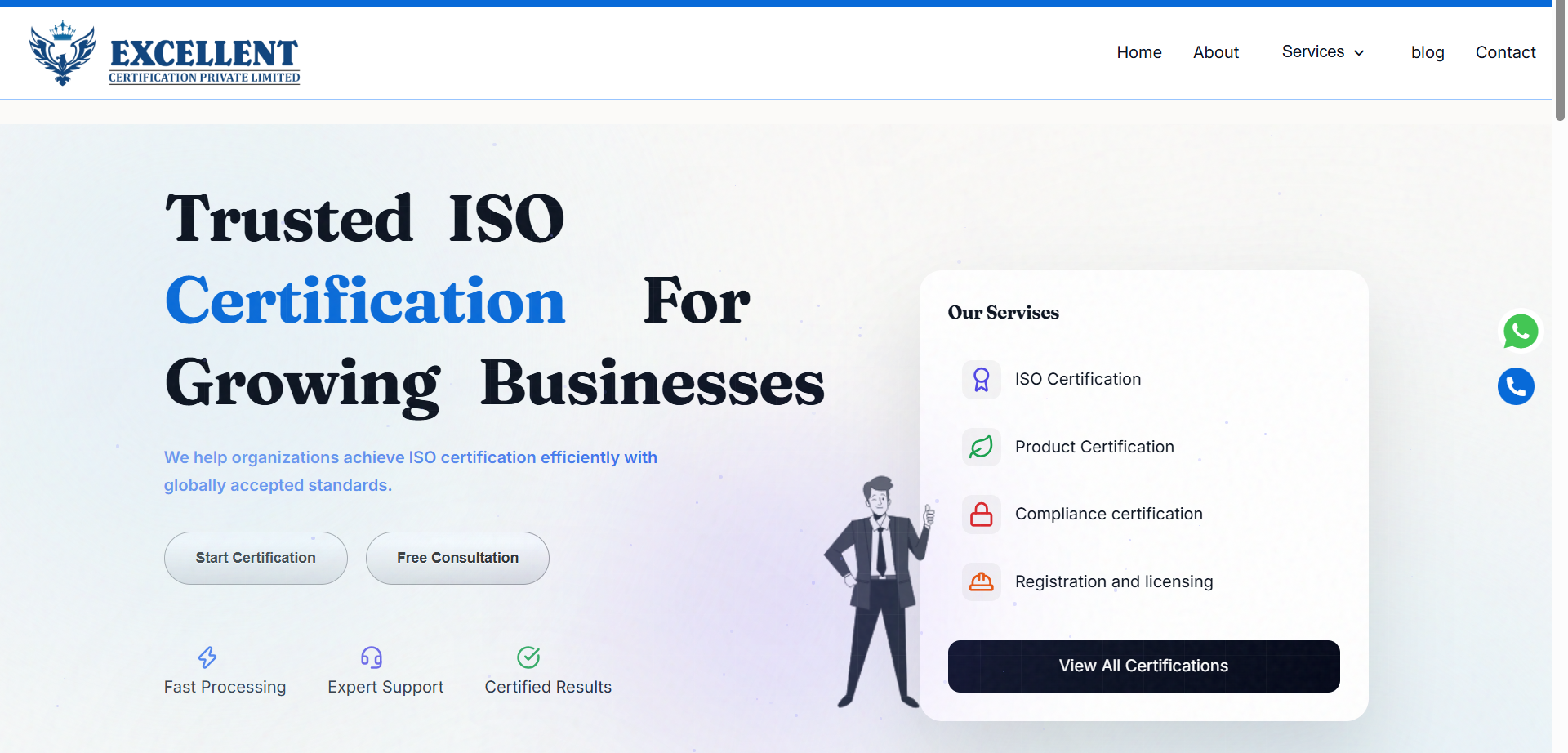The width and height of the screenshot is (1568, 753).
Task: Click the ISO Certification ribbon icon
Action: point(982,380)
